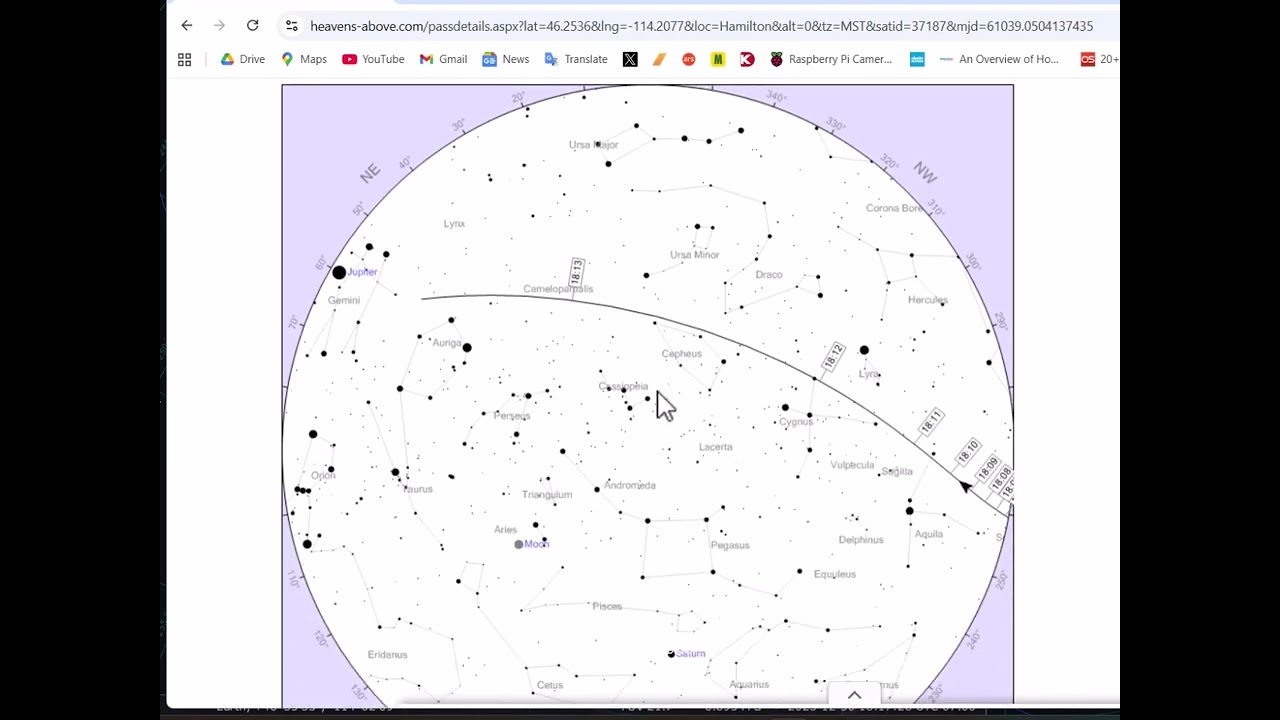
Task: Click the Ursa Major constellation label
Action: pyautogui.click(x=594, y=145)
